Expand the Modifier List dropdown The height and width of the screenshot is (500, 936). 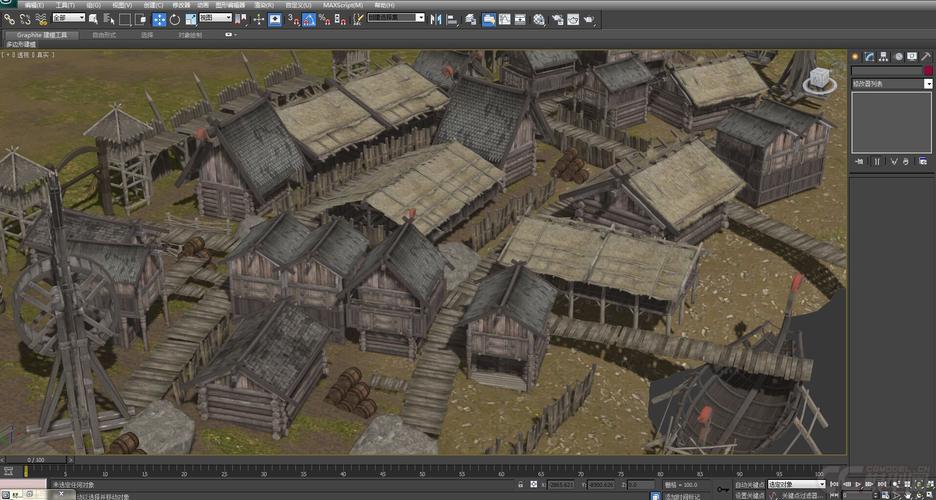pos(928,84)
